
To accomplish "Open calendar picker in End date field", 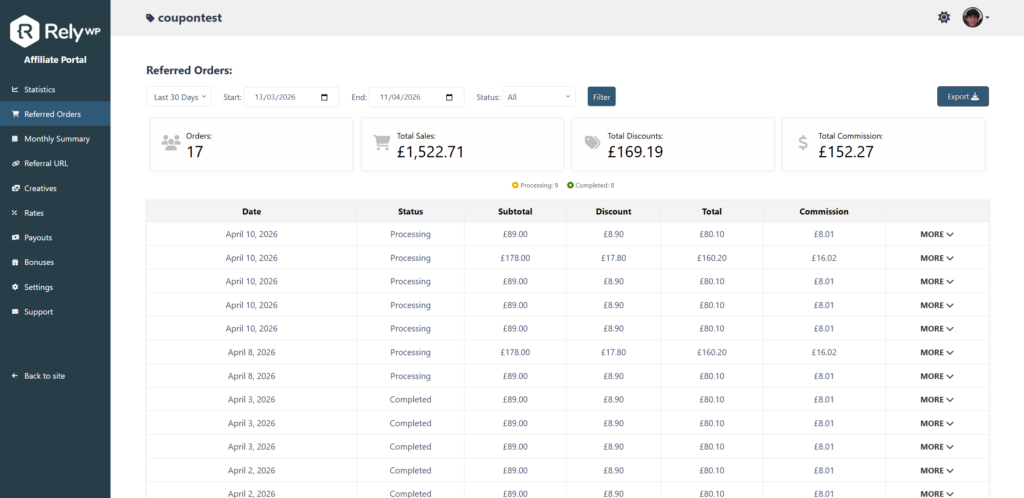I will (x=449, y=97).
